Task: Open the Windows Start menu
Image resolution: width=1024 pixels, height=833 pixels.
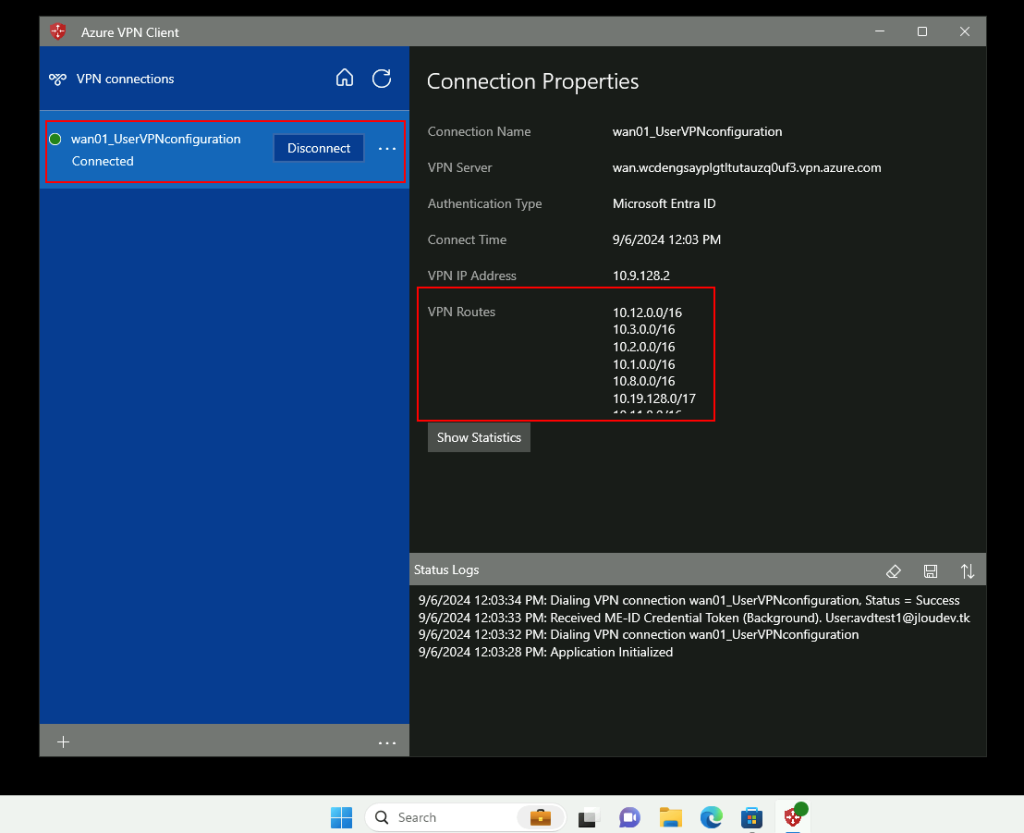Action: click(341, 817)
